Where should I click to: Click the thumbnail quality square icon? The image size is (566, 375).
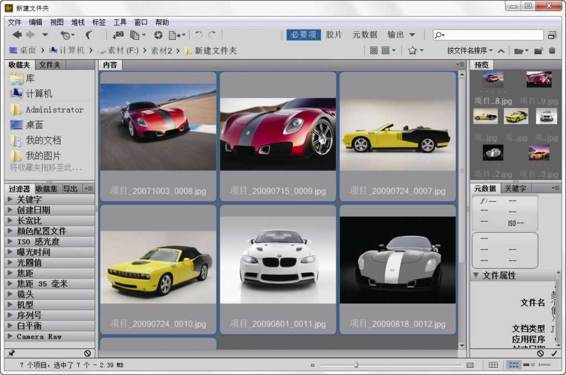[x=374, y=51]
